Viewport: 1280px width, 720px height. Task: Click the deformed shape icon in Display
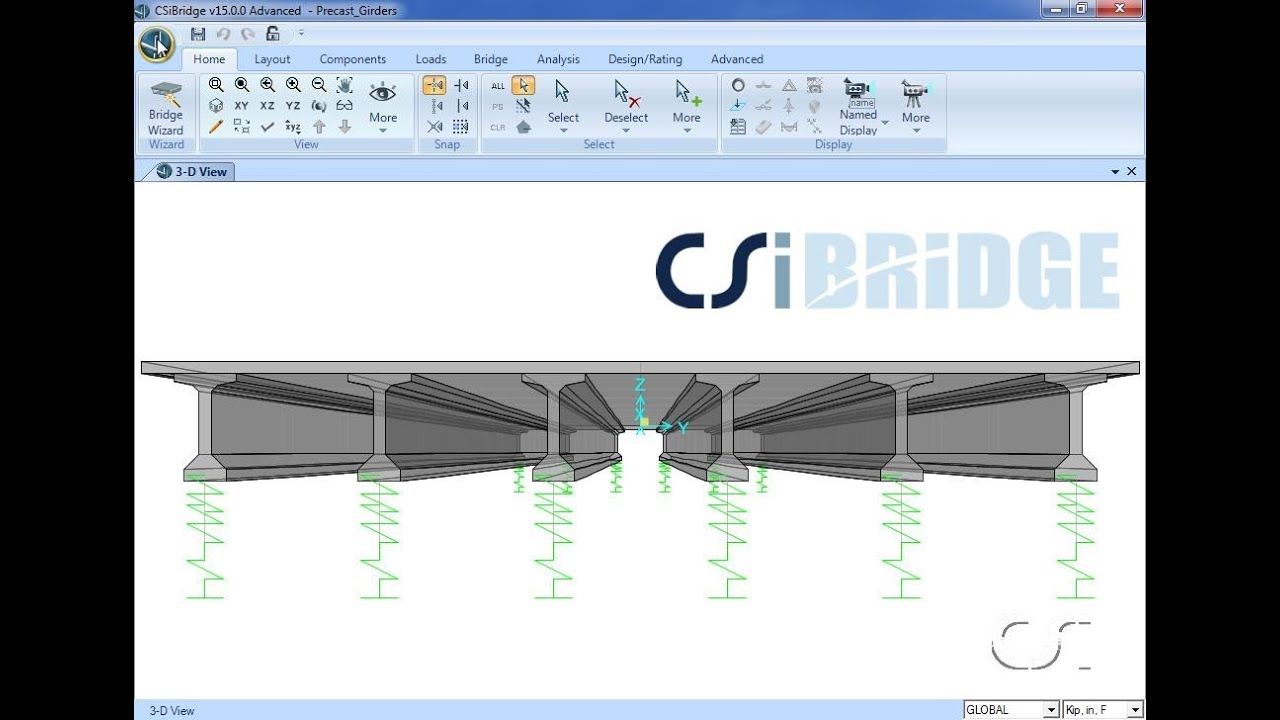(x=763, y=86)
